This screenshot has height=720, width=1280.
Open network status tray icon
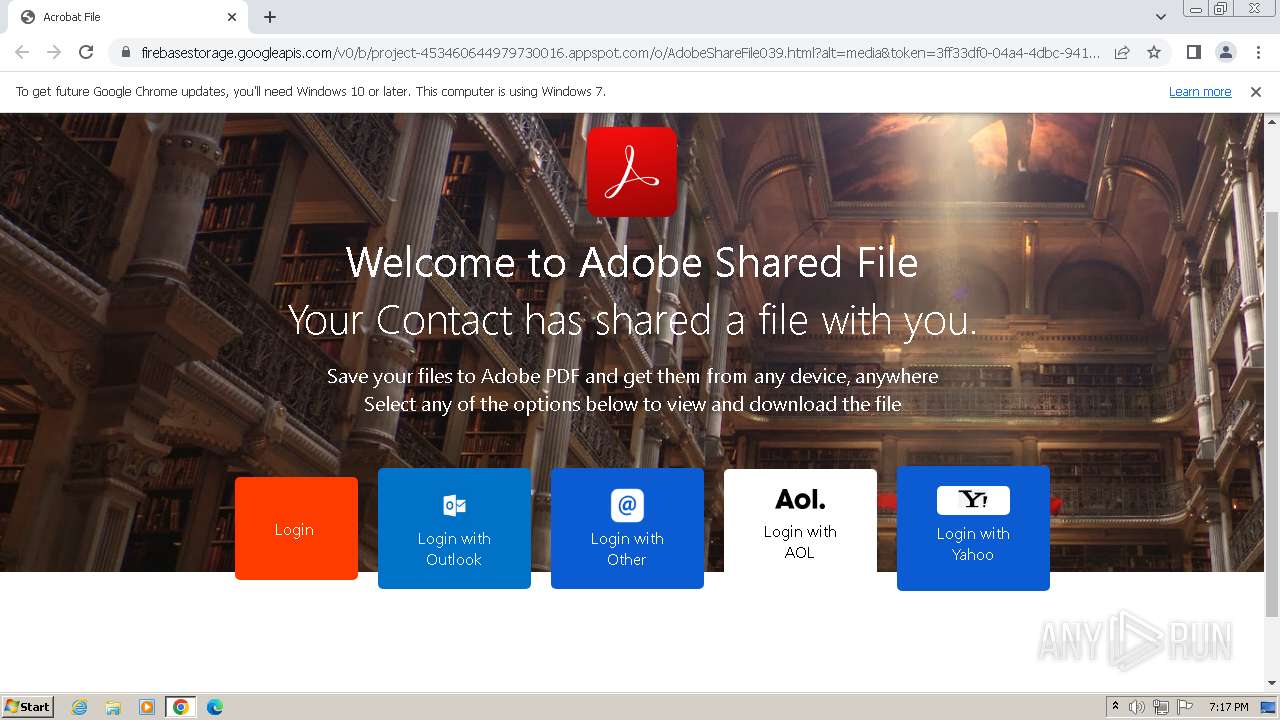click(x=1161, y=707)
